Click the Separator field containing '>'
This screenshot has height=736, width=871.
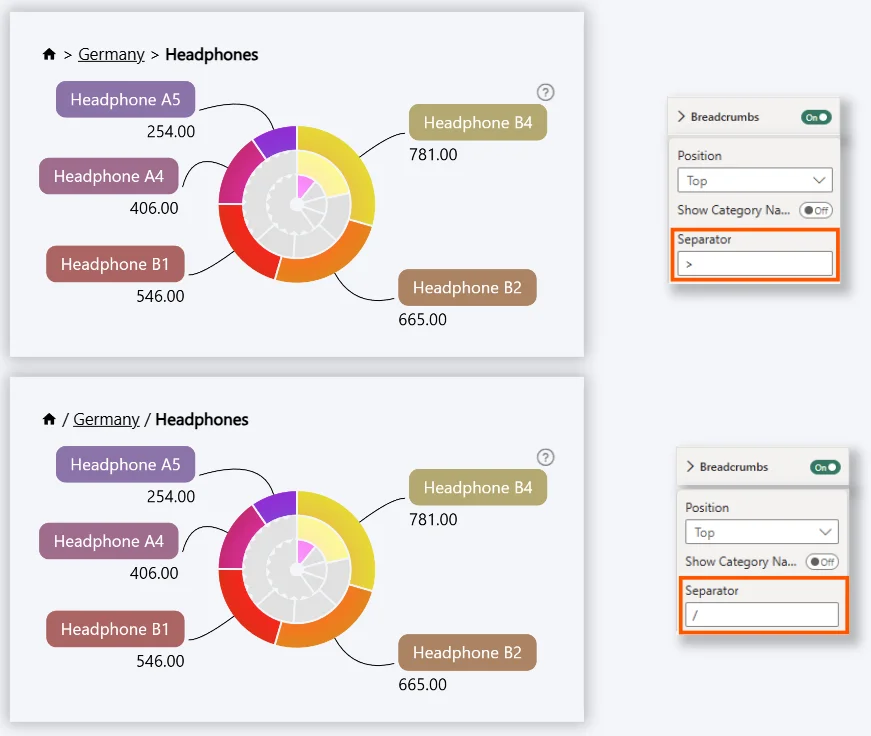[754, 264]
